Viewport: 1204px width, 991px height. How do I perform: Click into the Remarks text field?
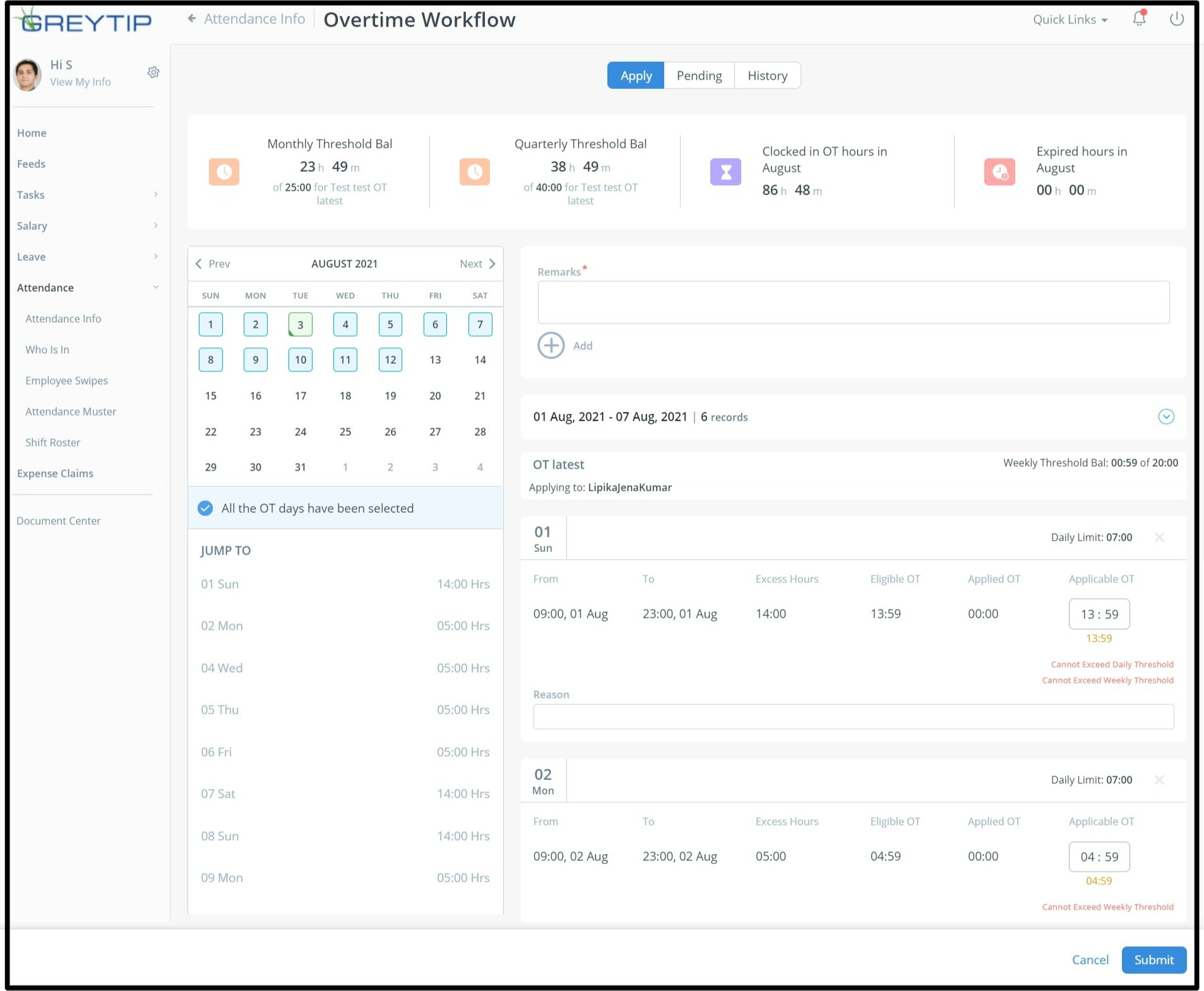(x=853, y=302)
